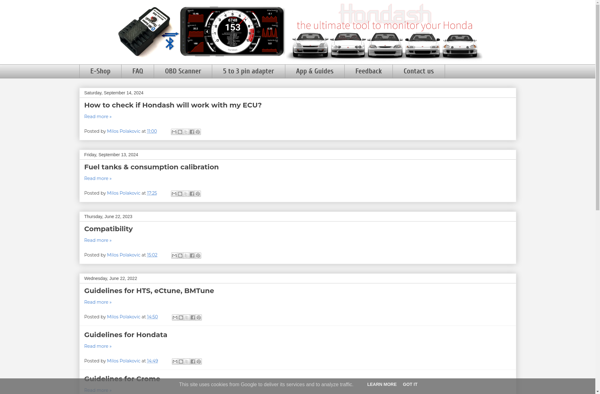Viewport: 600px width, 394px height.
Task: Click the Hondash header banner image
Action: coord(300,32)
